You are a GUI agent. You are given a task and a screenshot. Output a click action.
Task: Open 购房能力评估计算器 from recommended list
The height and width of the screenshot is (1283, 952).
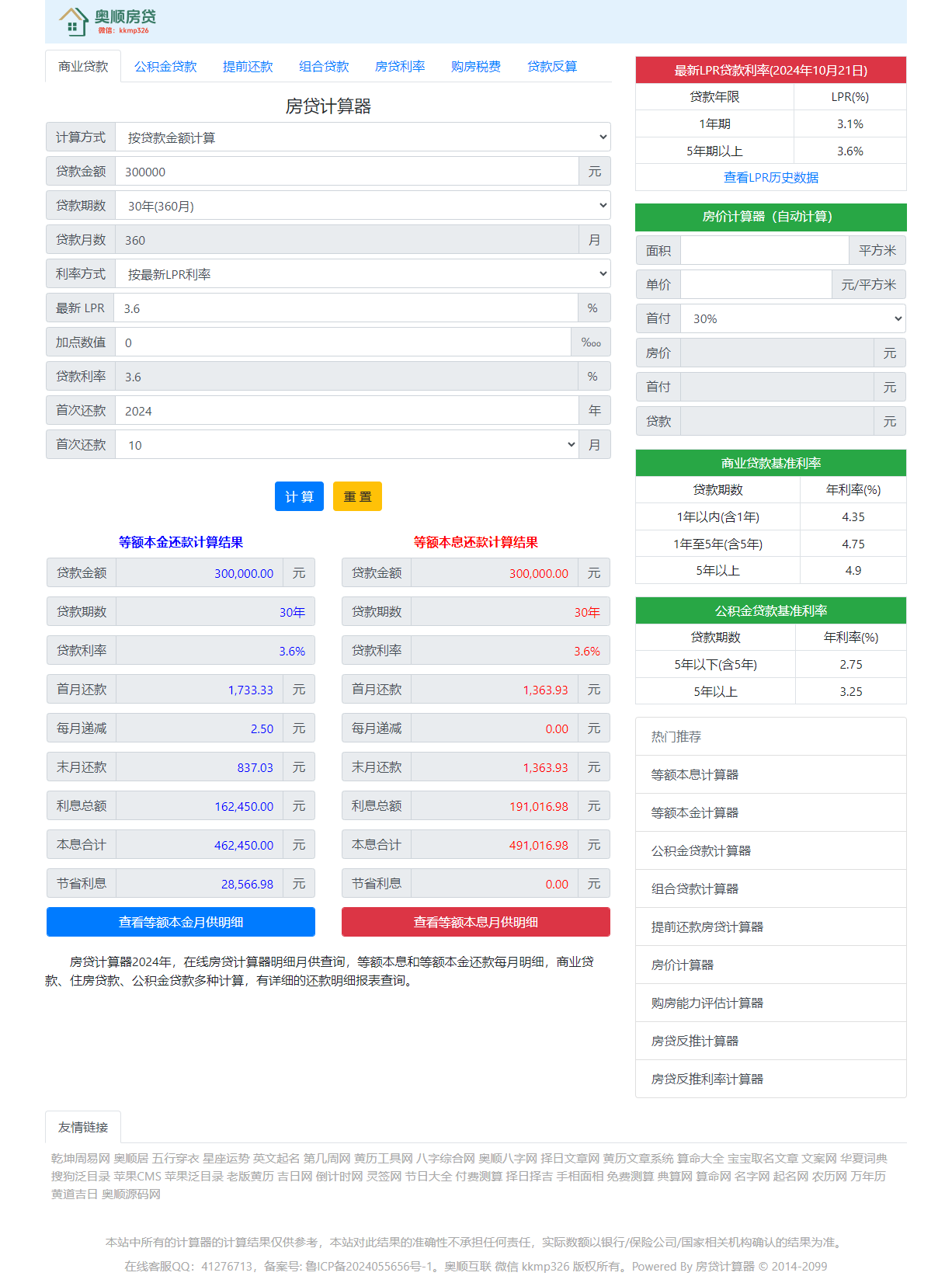coord(707,1003)
